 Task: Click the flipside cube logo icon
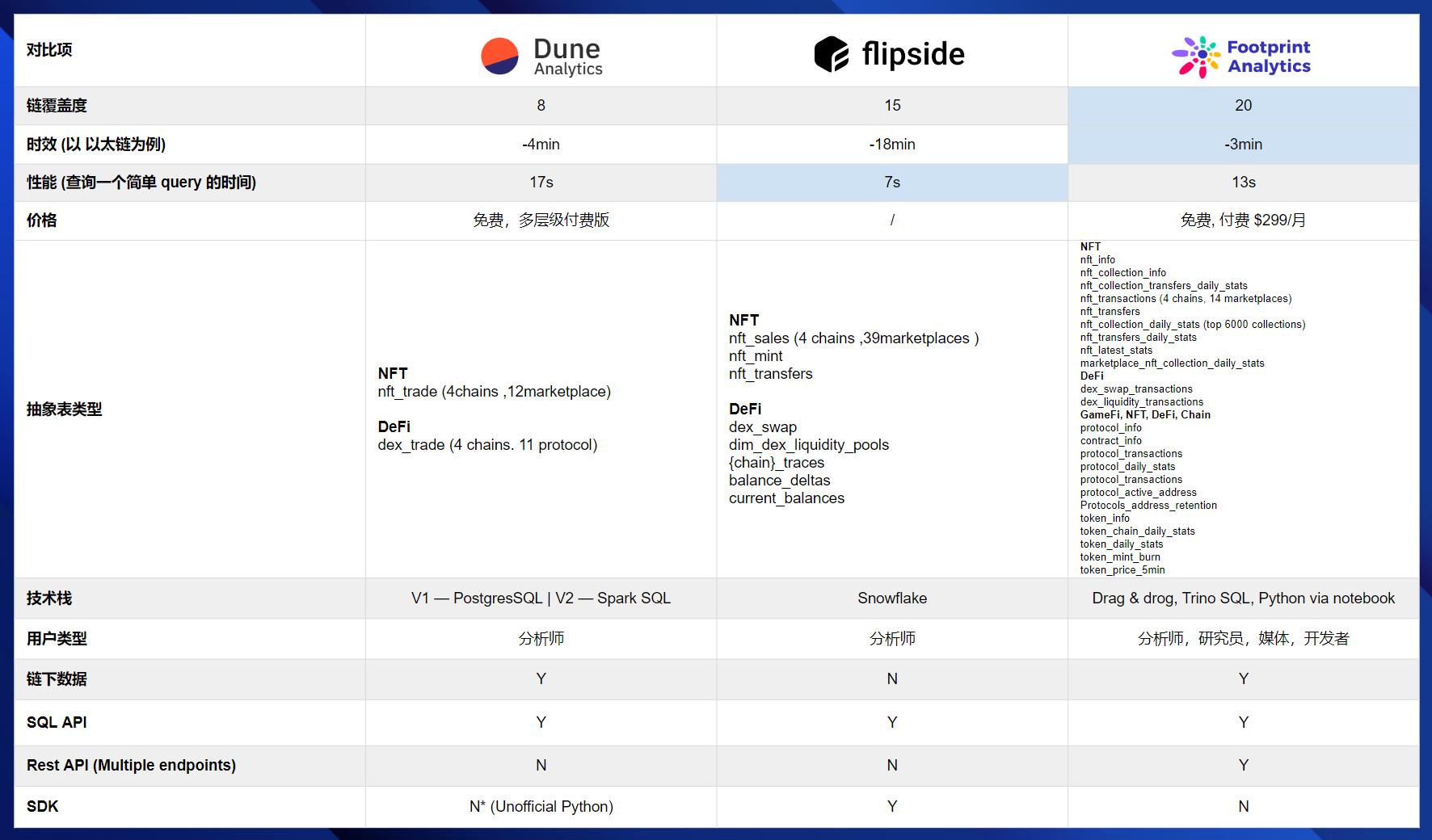pos(831,54)
